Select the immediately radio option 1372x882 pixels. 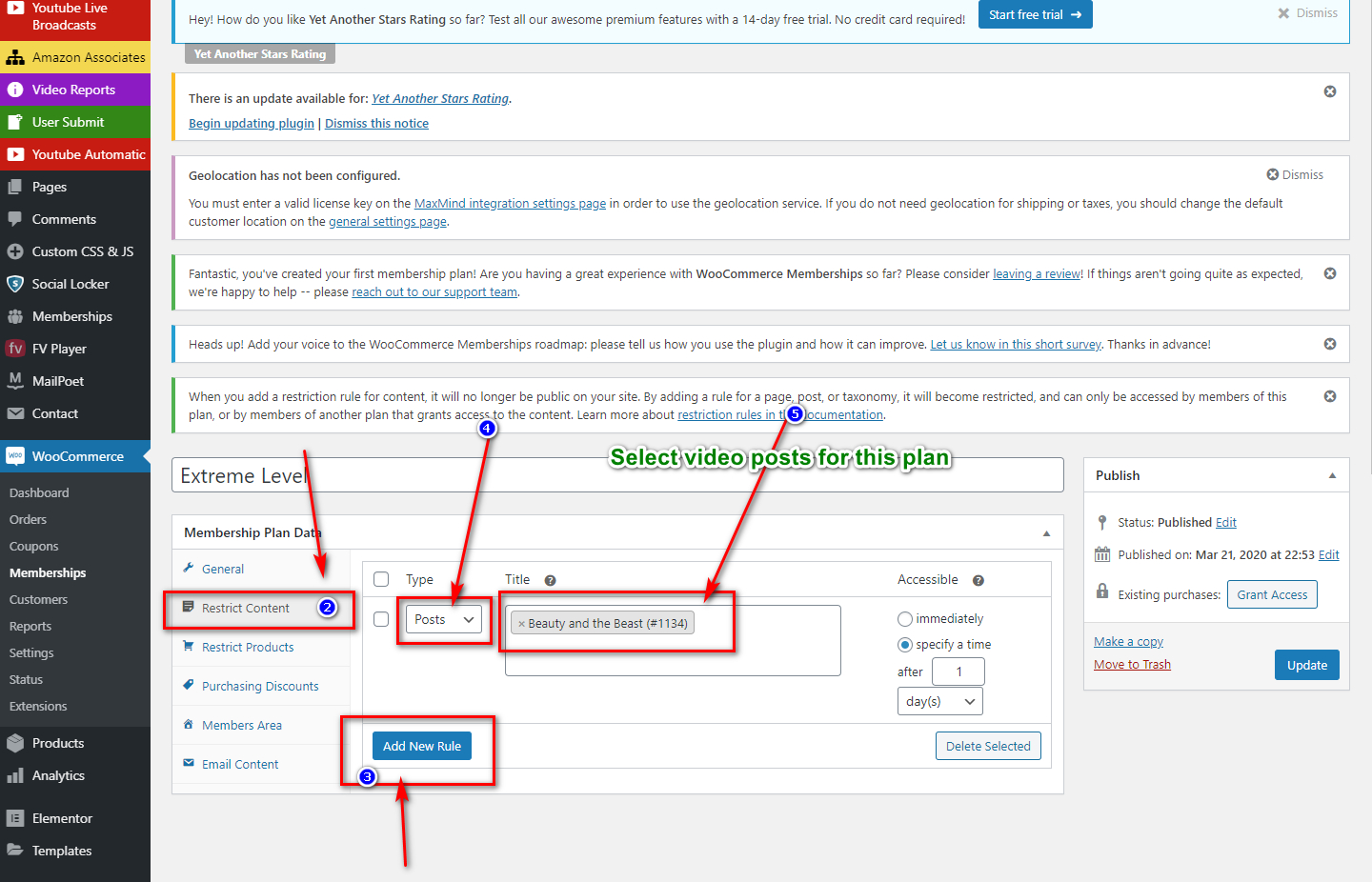click(905, 619)
